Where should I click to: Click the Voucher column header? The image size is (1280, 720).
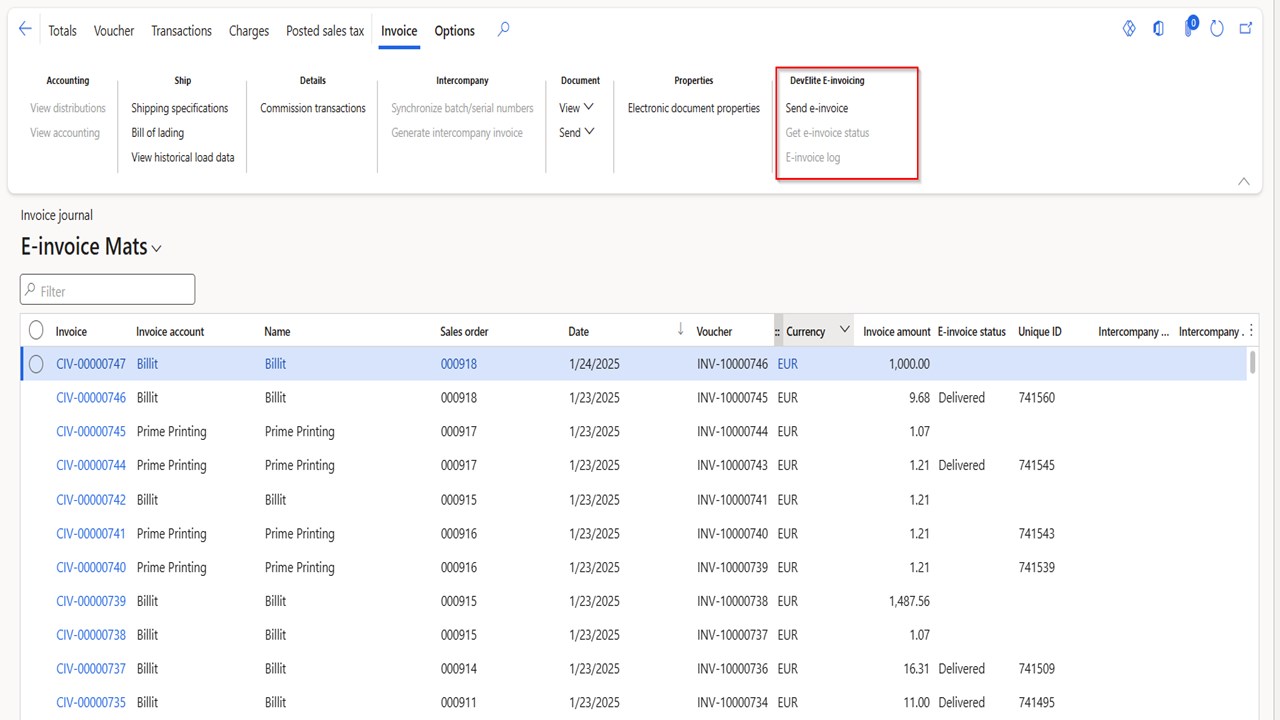click(x=714, y=331)
